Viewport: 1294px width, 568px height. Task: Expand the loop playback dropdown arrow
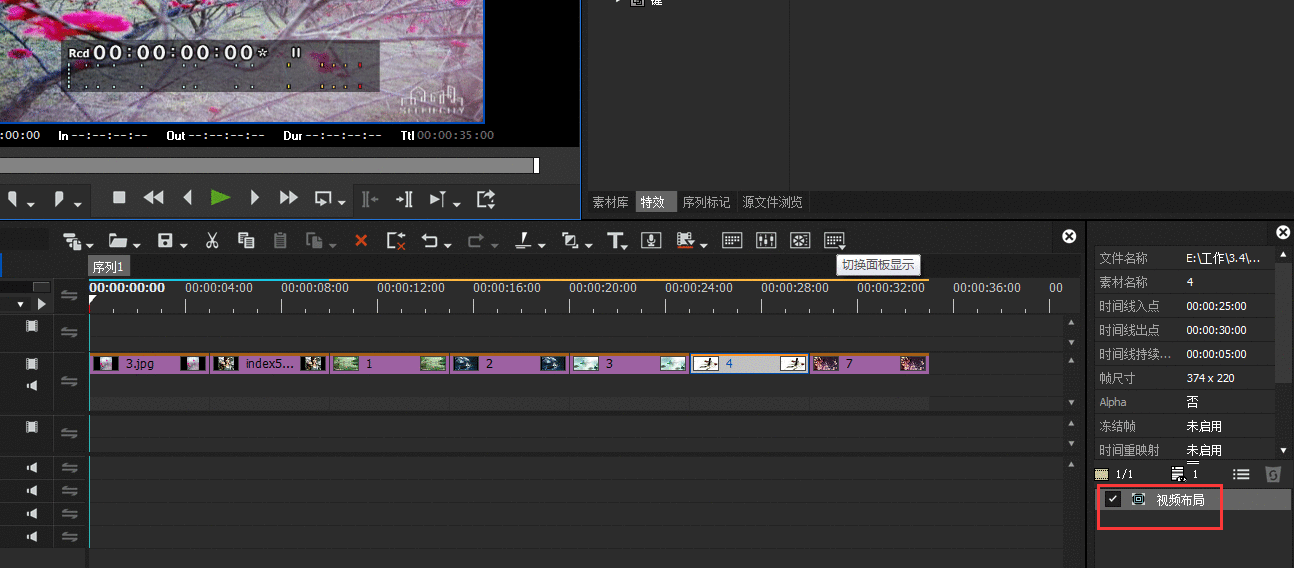click(342, 203)
